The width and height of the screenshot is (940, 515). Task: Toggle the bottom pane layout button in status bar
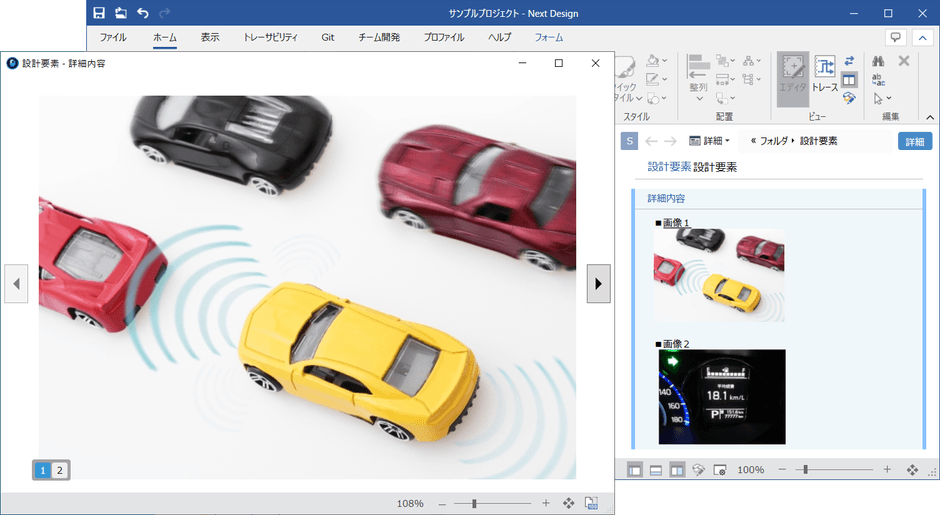pyautogui.click(x=655, y=470)
